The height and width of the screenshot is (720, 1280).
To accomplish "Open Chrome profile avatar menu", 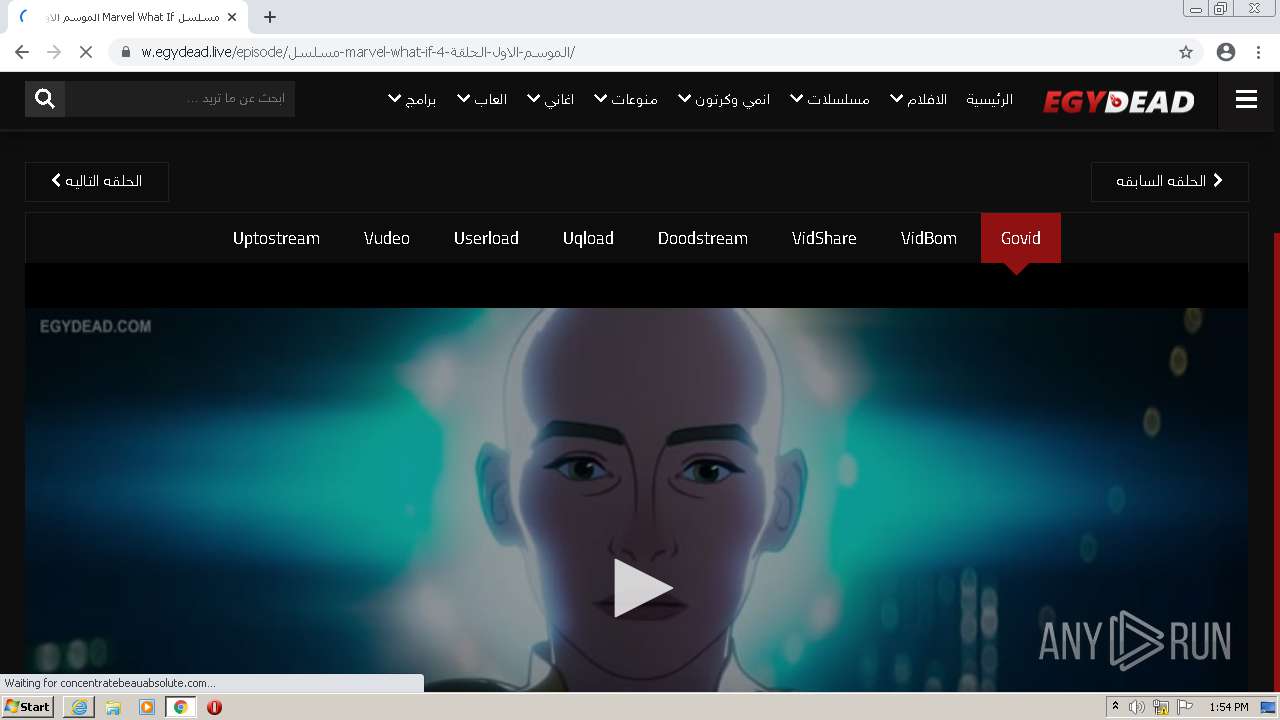I will (1226, 52).
